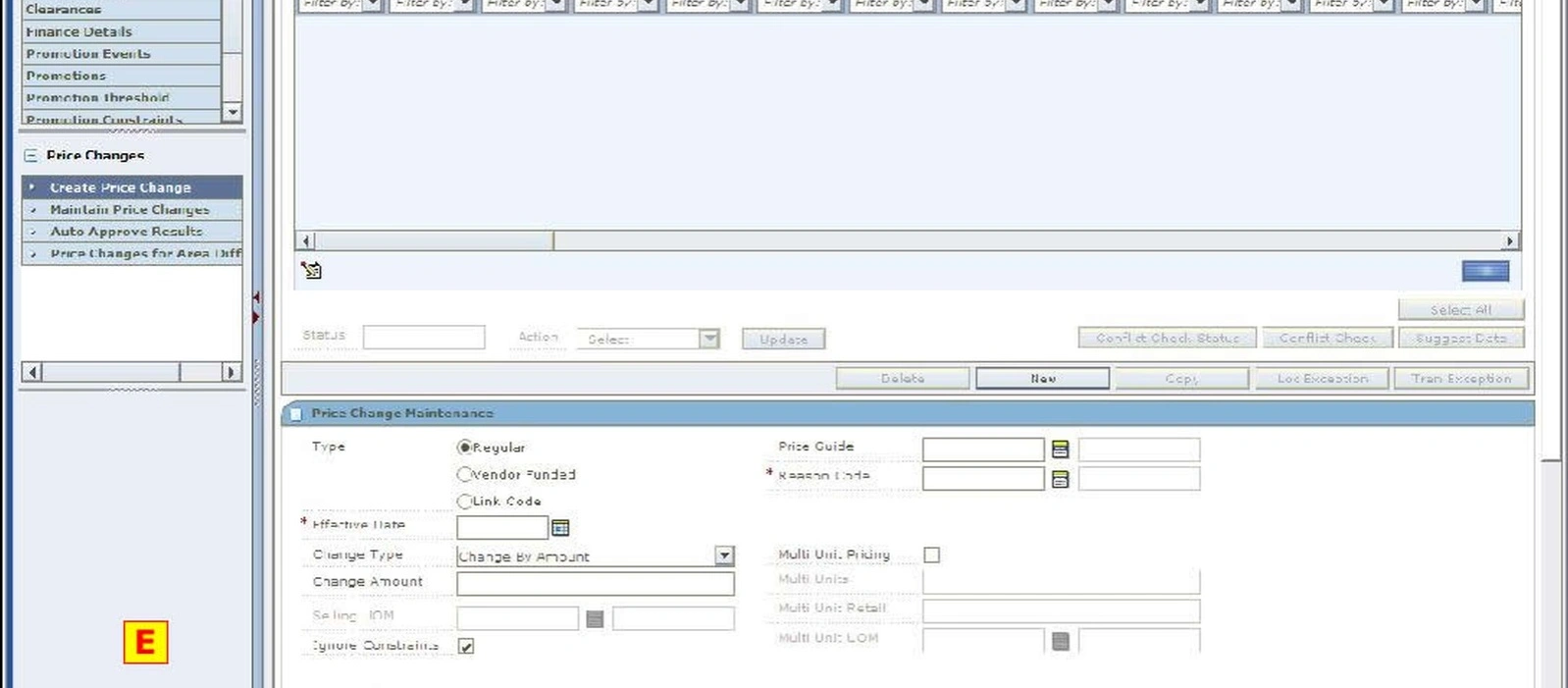1568x688 pixels.
Task: Collapse the Price Changes section
Action: [x=30, y=155]
